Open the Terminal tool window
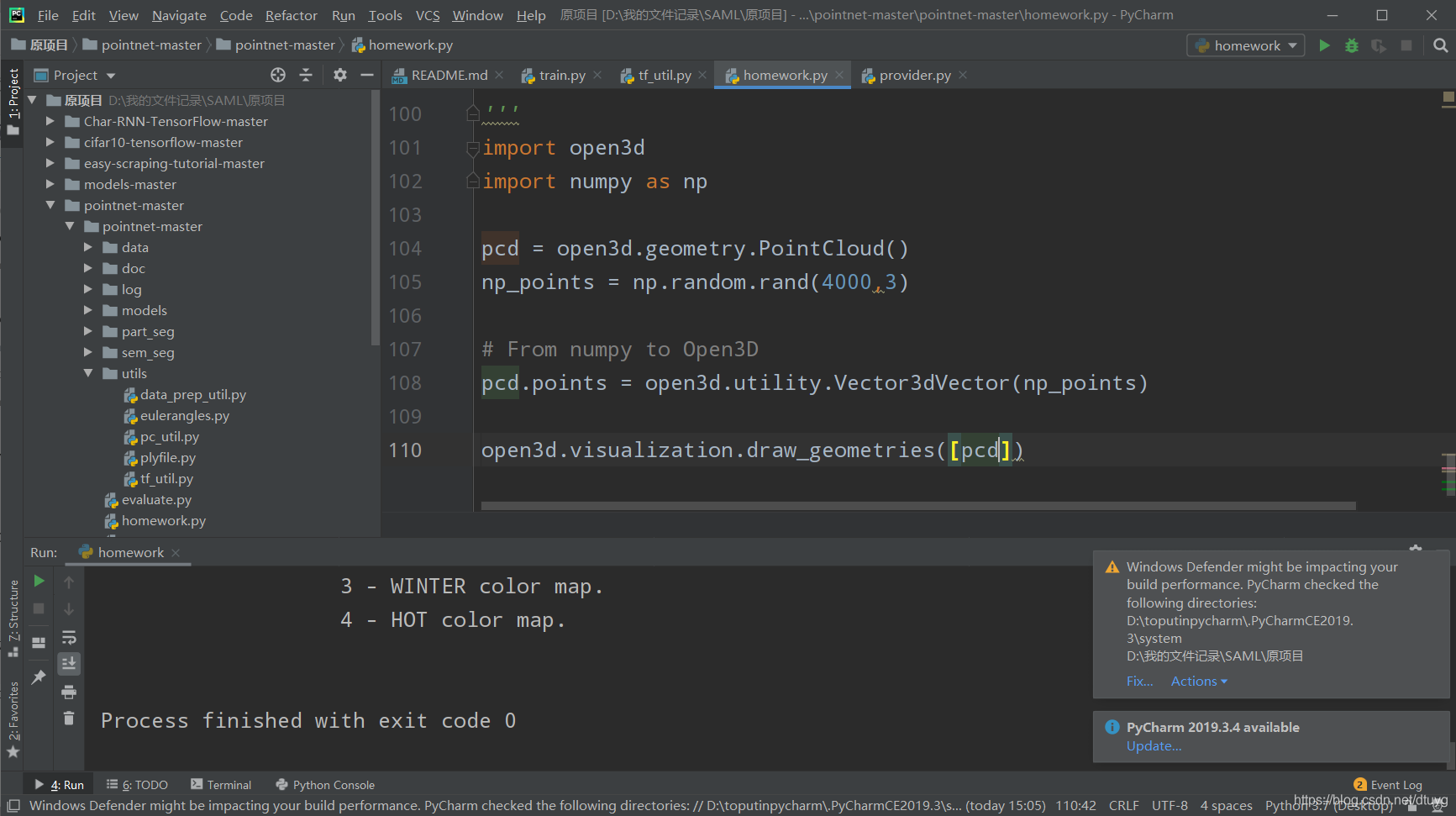The width and height of the screenshot is (1456, 816). [x=221, y=784]
